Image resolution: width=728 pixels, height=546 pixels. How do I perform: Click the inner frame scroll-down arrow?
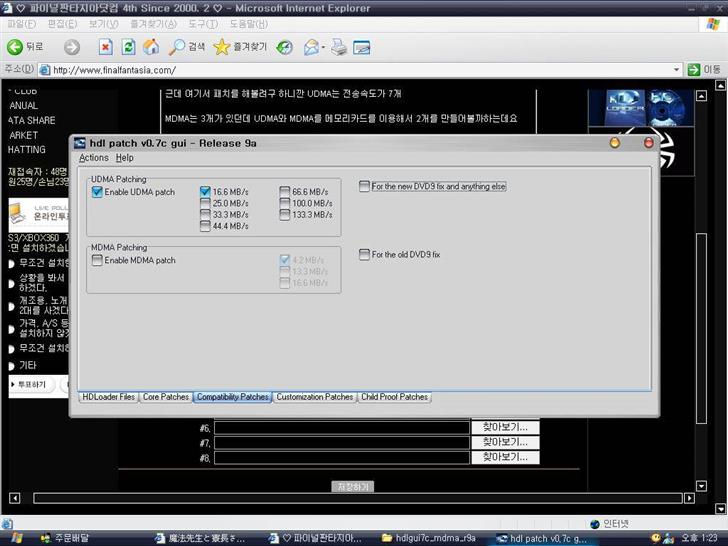pyautogui.click(x=702, y=486)
